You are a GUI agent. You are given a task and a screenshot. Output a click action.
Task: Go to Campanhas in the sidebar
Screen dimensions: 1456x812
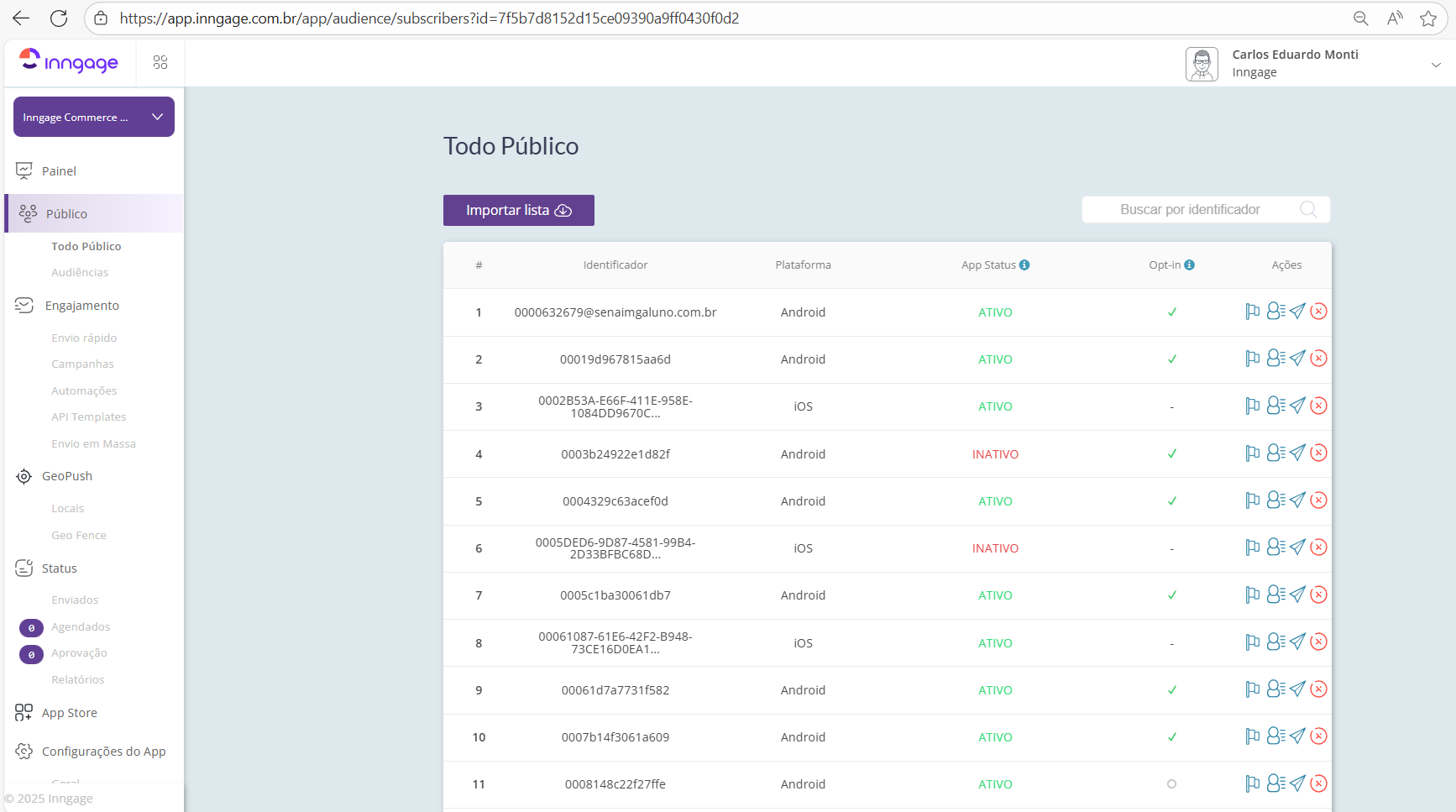coord(82,364)
